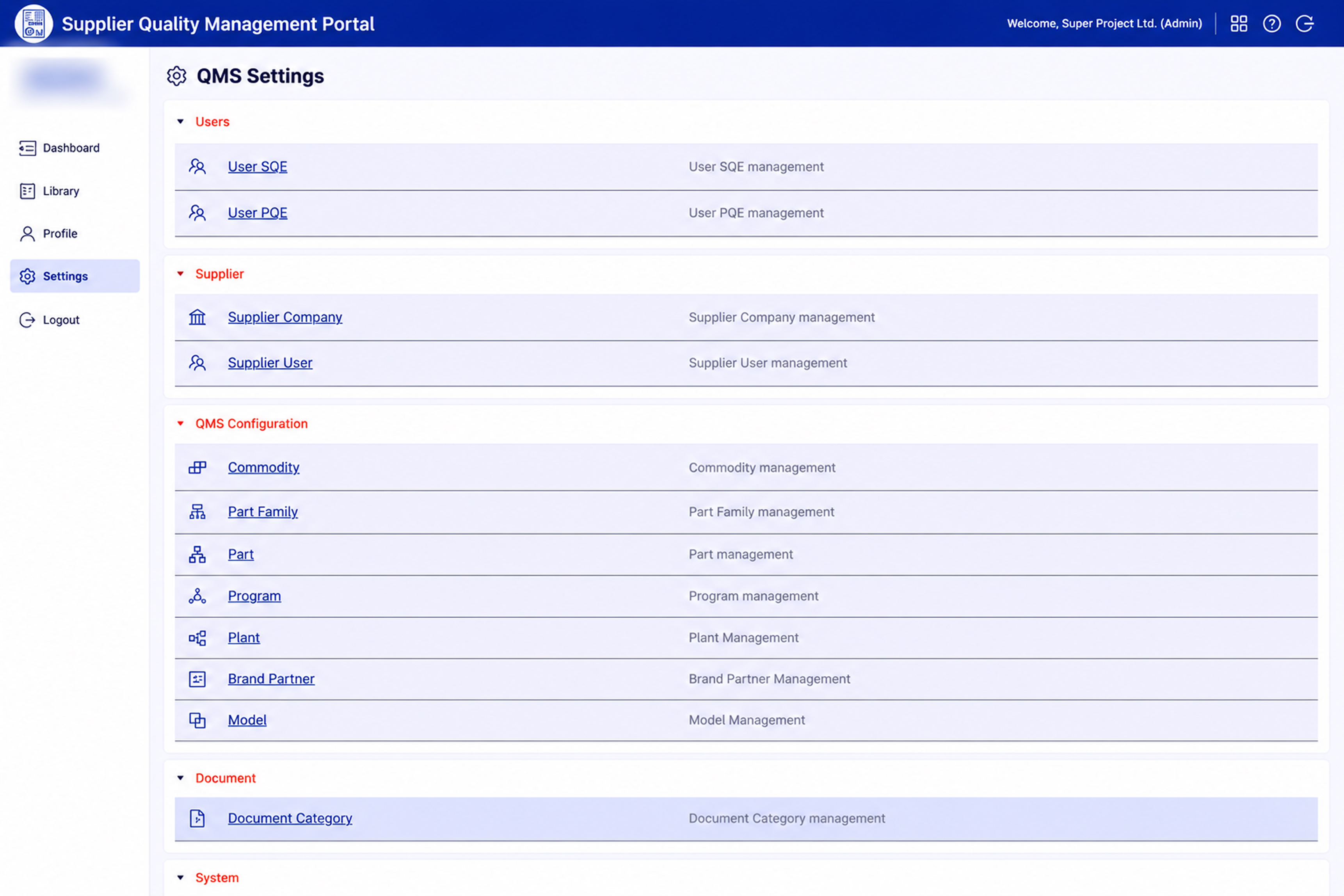This screenshot has width=1344, height=896.
Task: Open the help question mark icon
Action: click(1271, 23)
